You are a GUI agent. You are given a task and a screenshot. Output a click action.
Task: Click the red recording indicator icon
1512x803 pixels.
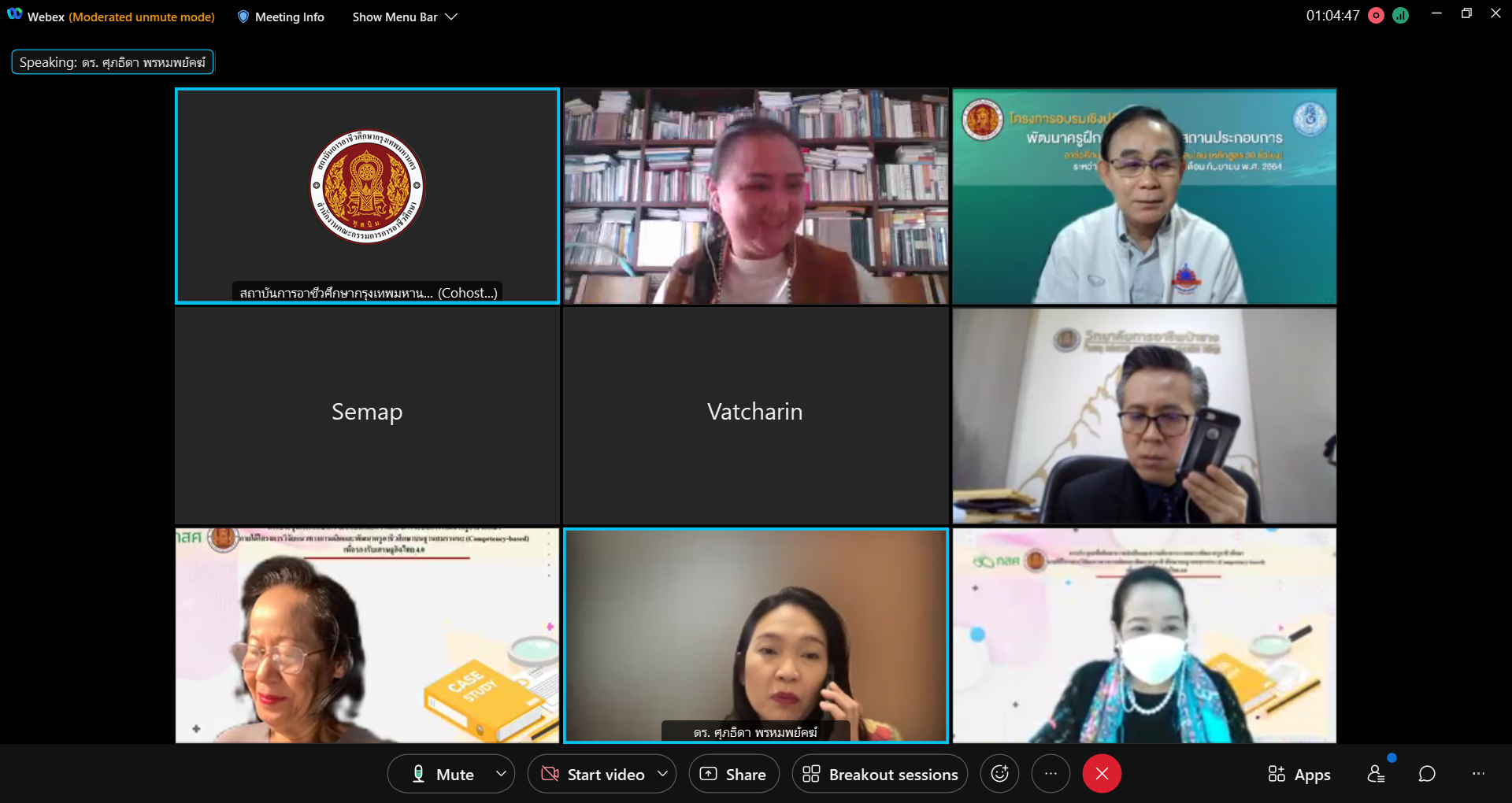[x=1377, y=16]
